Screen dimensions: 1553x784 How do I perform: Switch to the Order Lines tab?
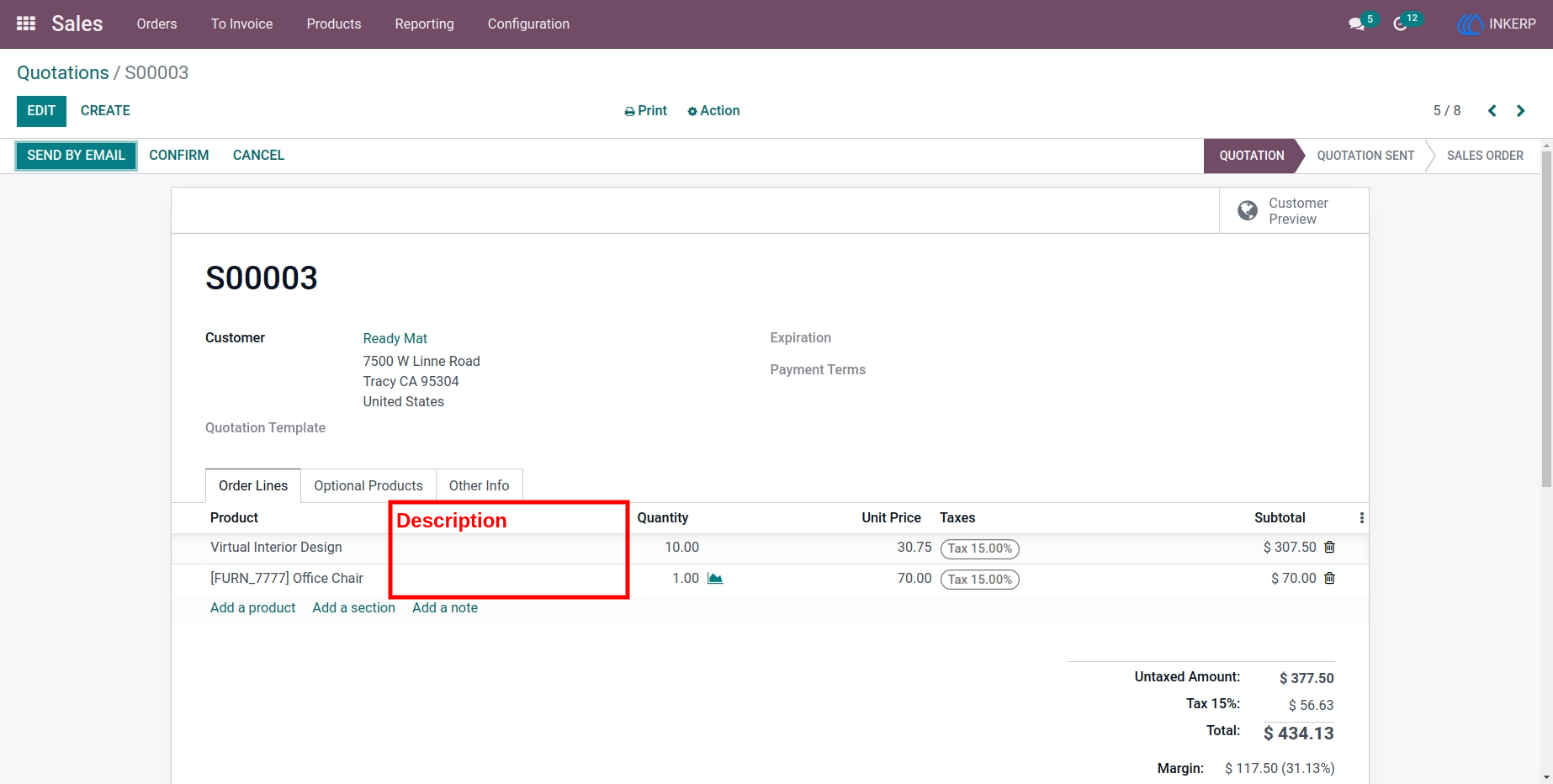(253, 485)
